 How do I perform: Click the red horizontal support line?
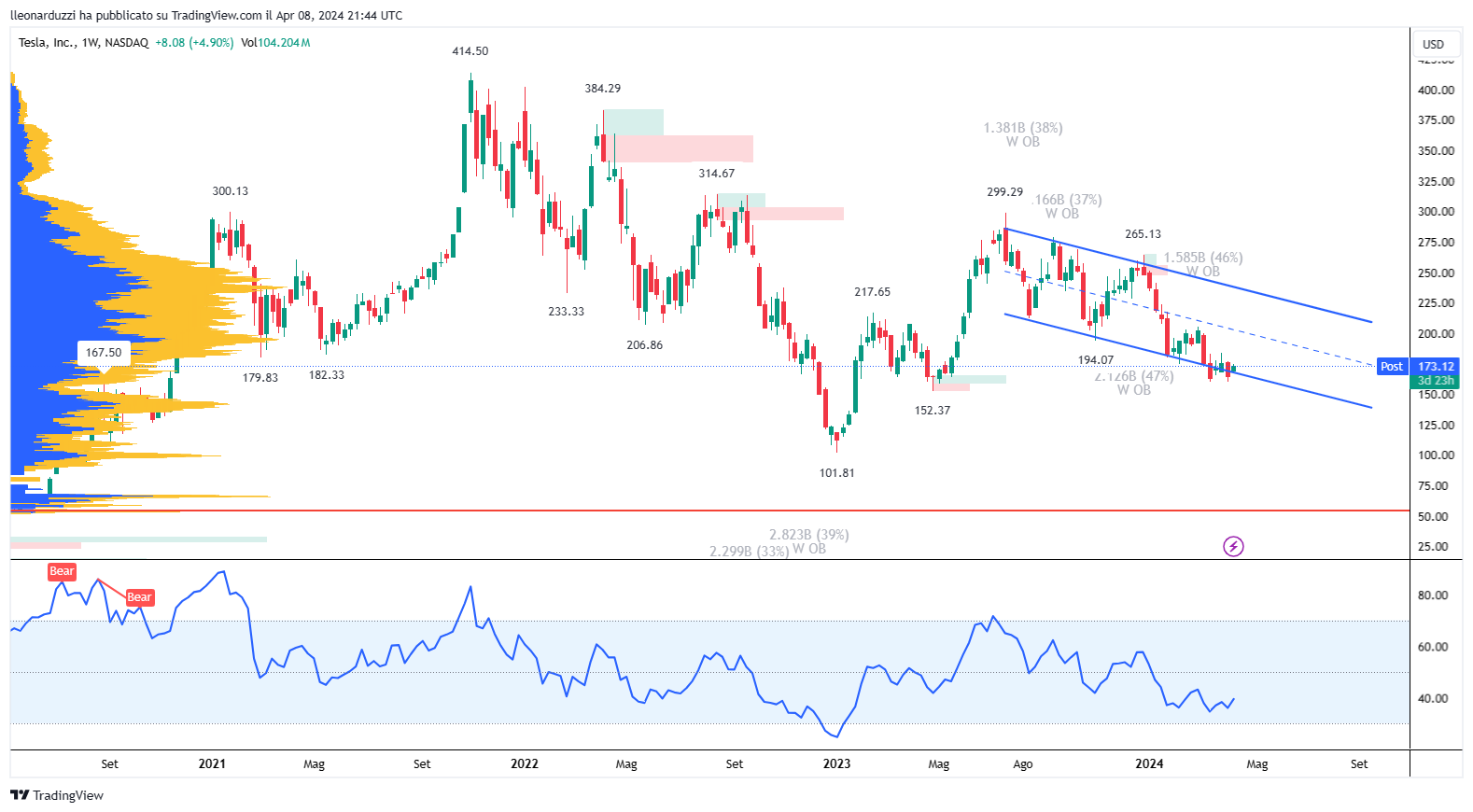point(709,511)
